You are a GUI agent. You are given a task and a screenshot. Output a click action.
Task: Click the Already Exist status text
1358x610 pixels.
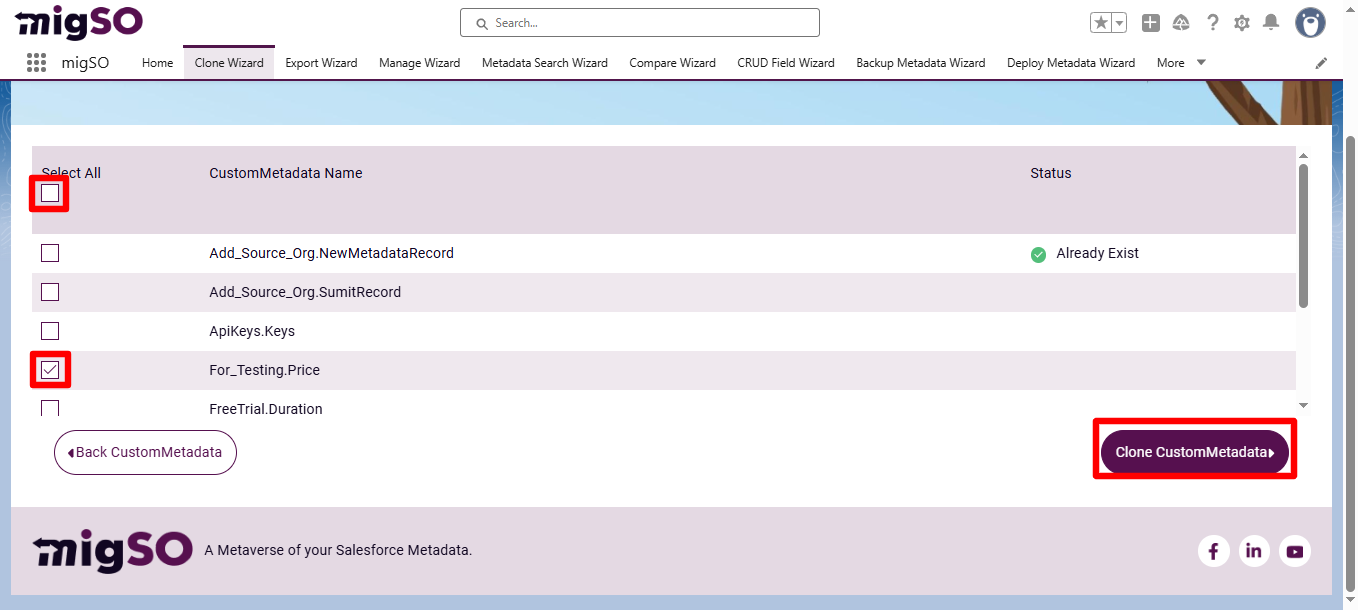coord(1098,253)
